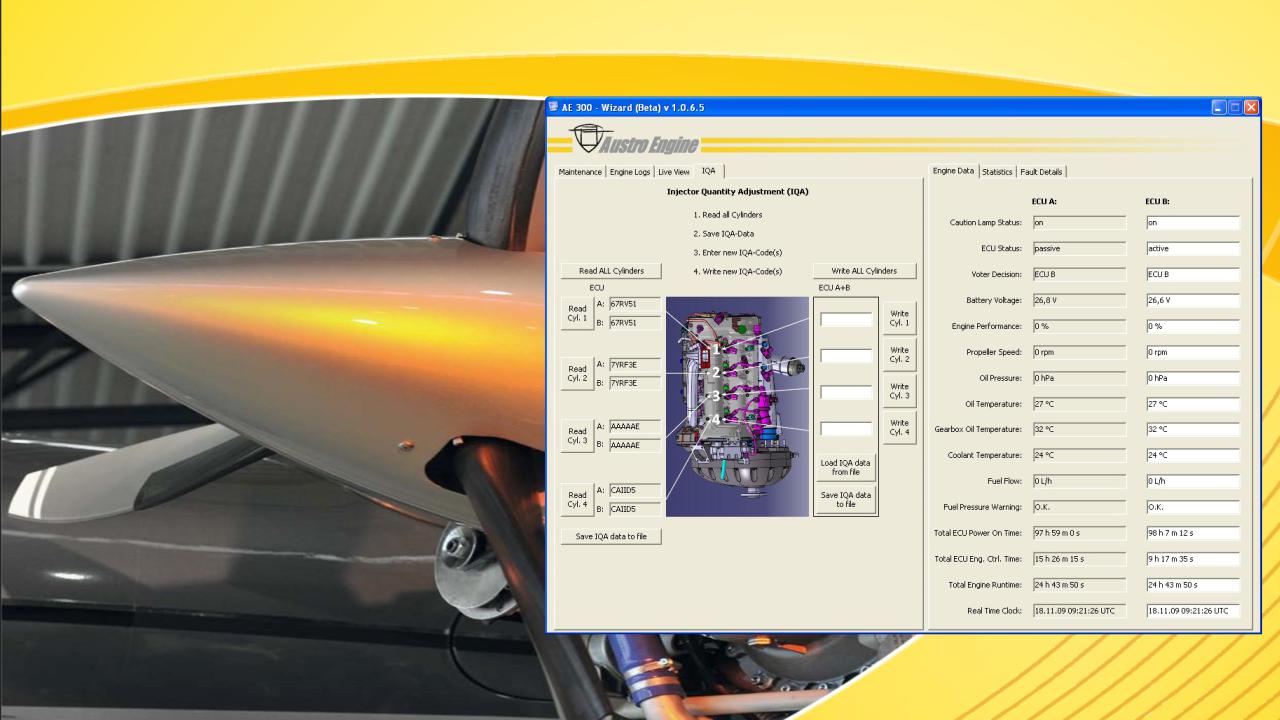Screen dimensions: 1280x720
Task: Click Save IQA data to file below Read Cyl. 4
Action: [x=611, y=536]
